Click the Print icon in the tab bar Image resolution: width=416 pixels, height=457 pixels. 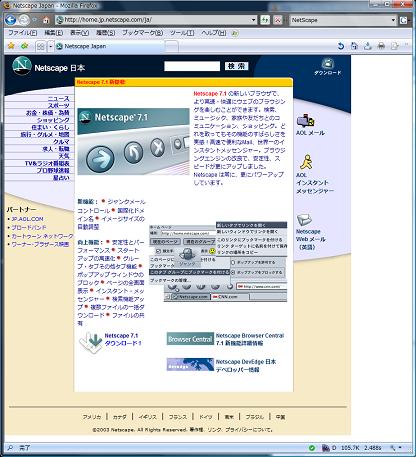381,46
